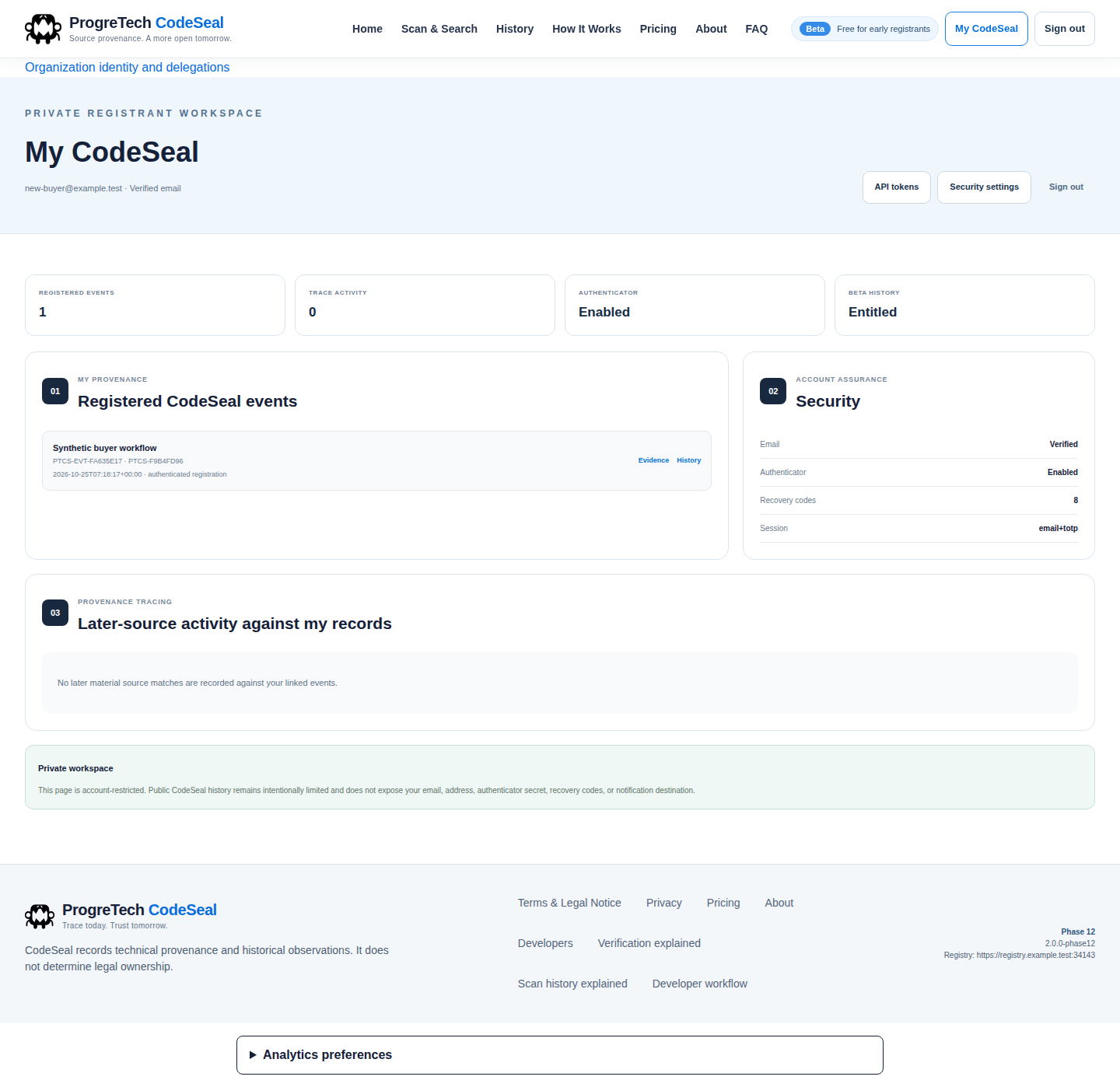Open History in the top navigation bar
This screenshot has height=1087, width=1120.
coord(515,29)
